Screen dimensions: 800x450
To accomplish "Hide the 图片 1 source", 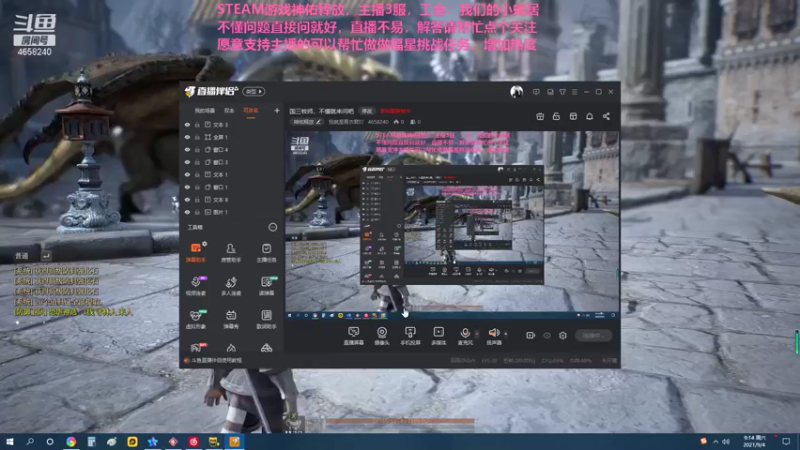I will (187, 212).
